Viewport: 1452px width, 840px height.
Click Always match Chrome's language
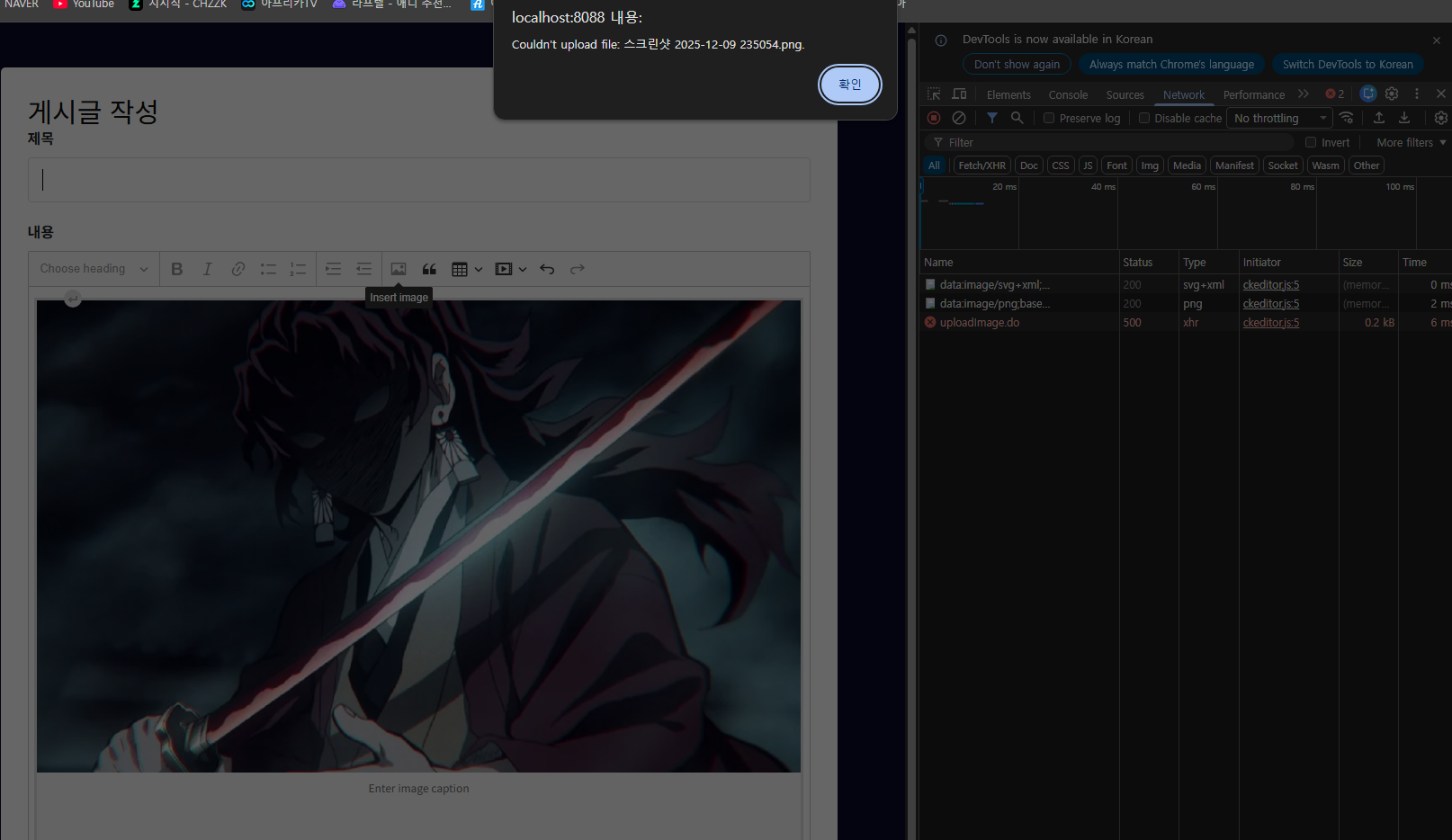1171,64
